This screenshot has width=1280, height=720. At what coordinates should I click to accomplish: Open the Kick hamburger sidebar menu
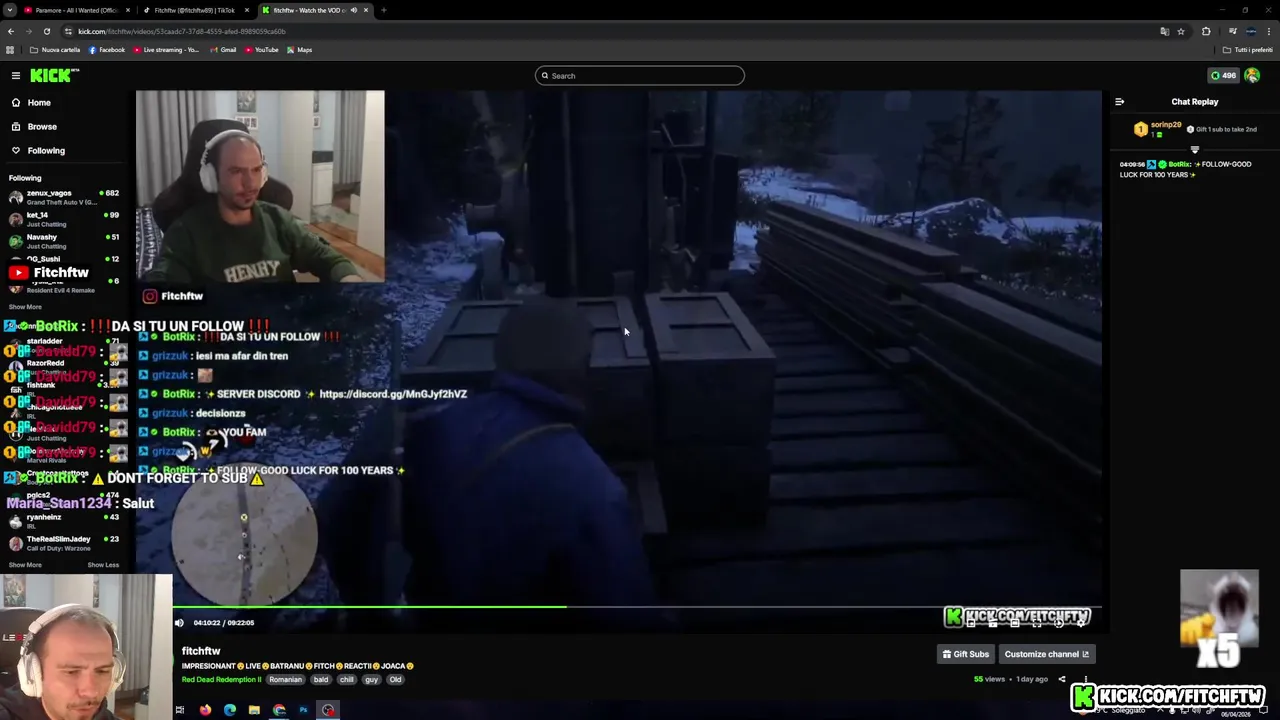[x=16, y=75]
